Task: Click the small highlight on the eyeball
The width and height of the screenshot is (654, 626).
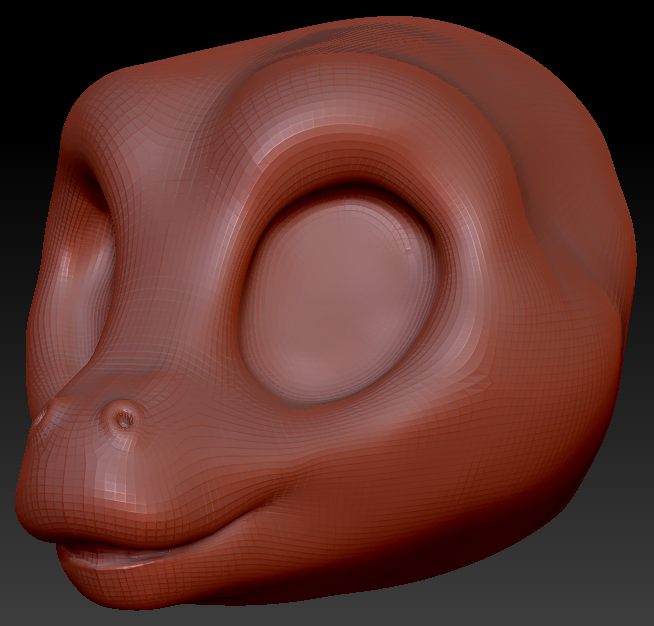Action: point(407,247)
